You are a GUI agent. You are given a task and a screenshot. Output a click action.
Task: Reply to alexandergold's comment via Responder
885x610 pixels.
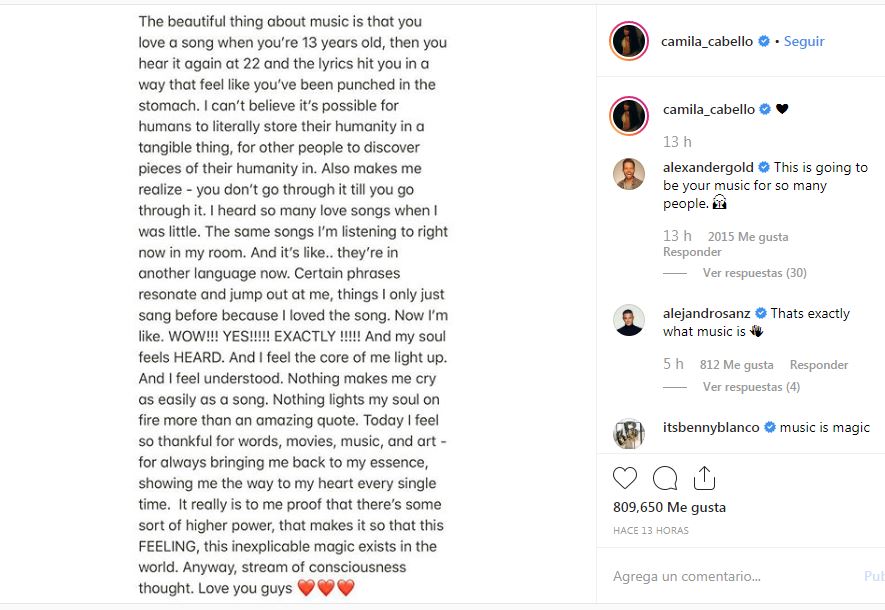(x=692, y=253)
